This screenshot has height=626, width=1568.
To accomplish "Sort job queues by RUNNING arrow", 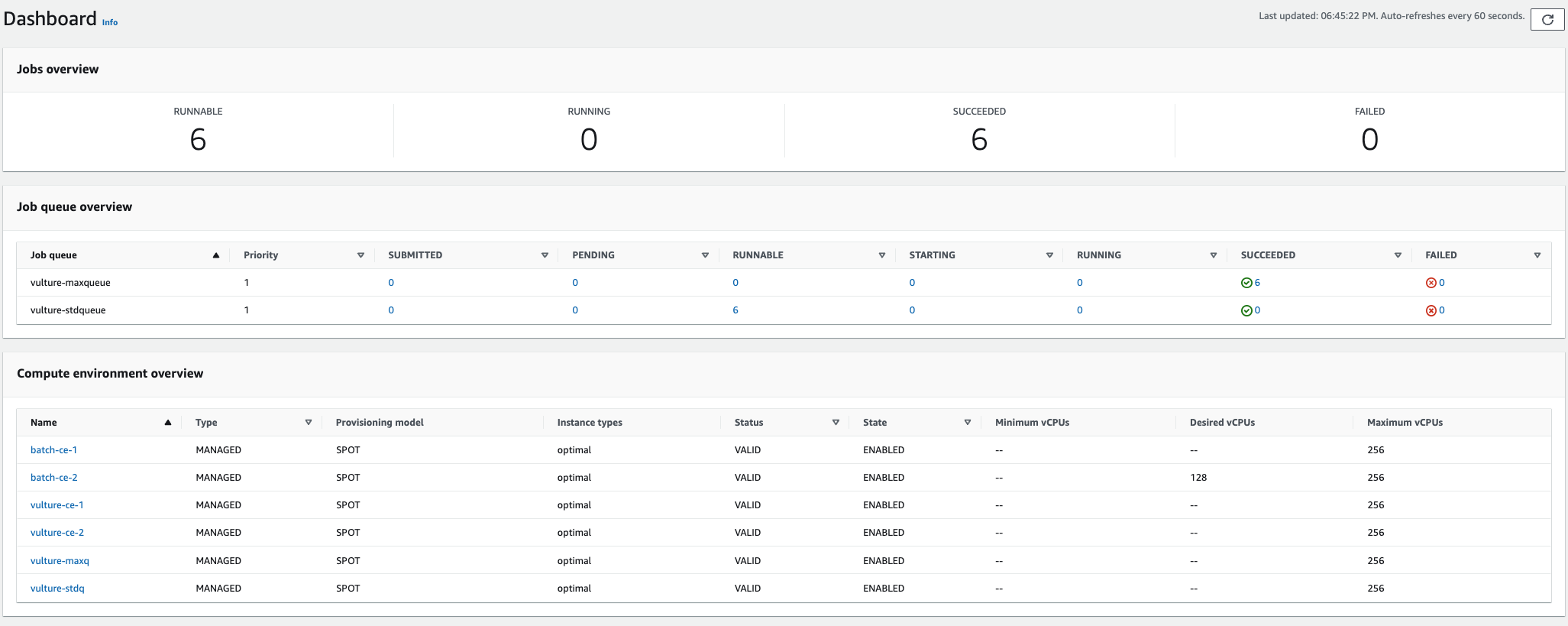I will pyautogui.click(x=1213, y=255).
